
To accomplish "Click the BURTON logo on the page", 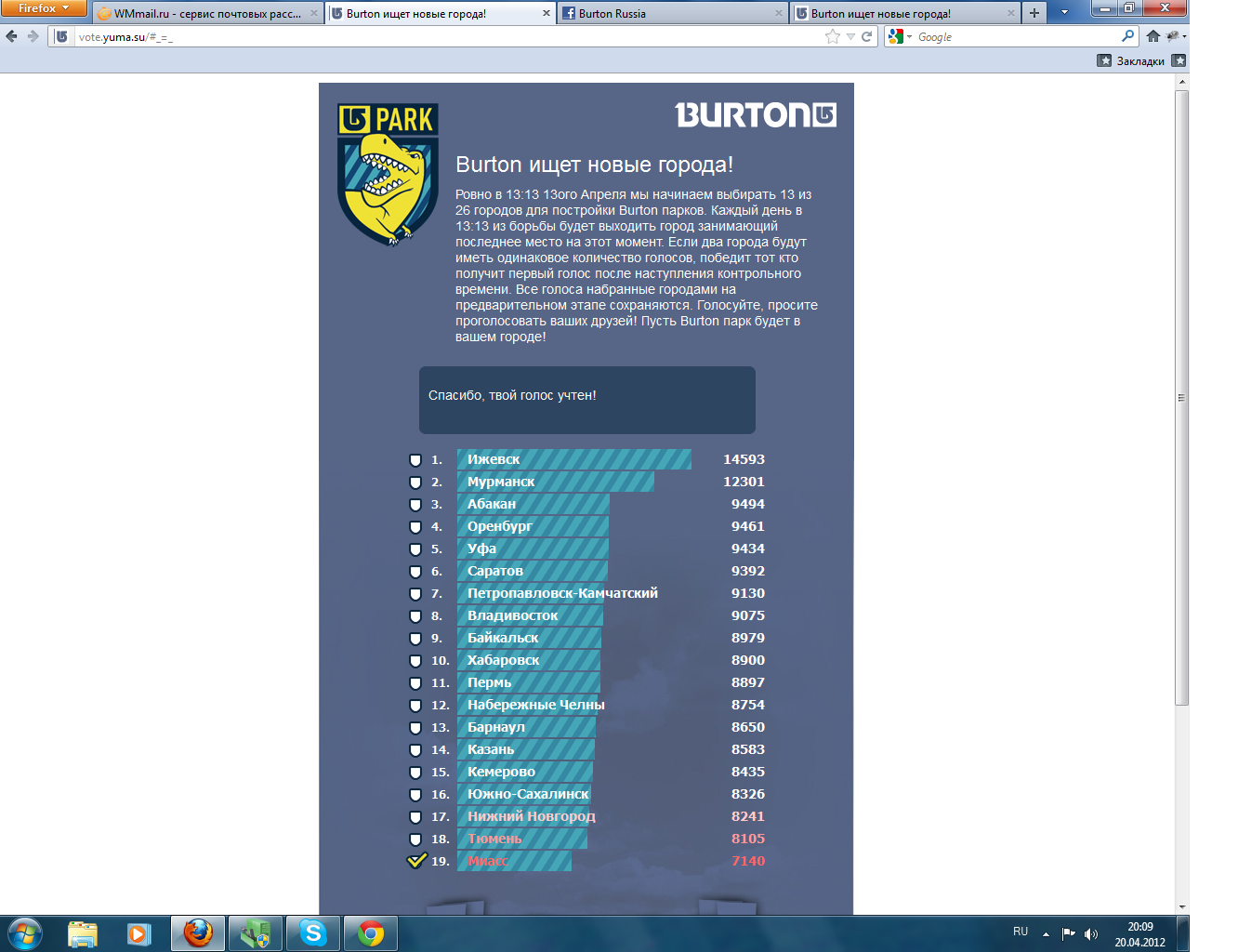I will (756, 114).
